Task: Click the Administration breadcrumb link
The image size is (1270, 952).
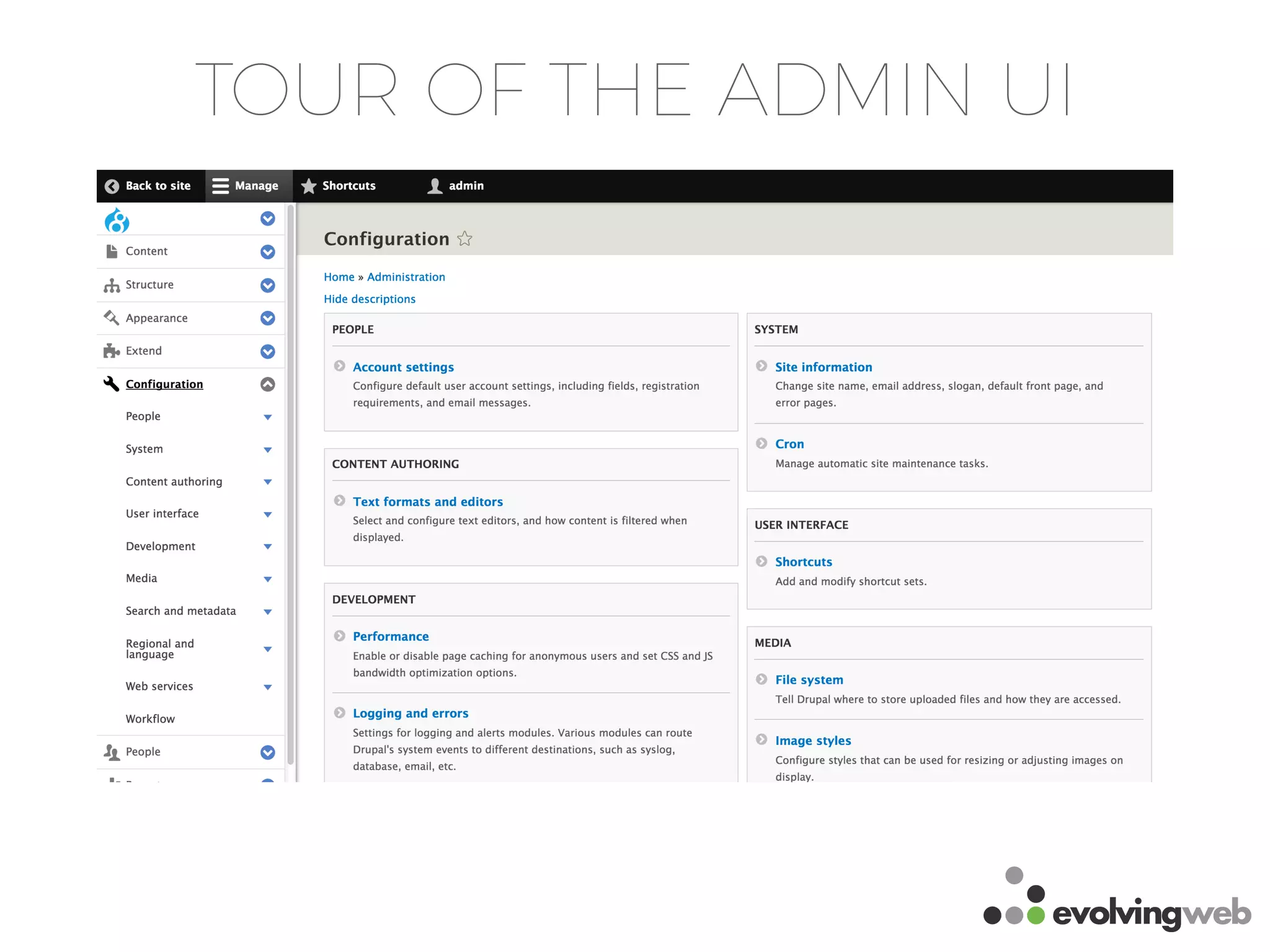Action: 406,277
